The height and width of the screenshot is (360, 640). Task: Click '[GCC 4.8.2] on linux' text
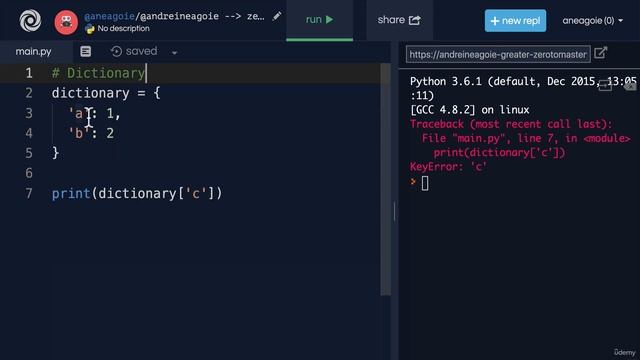pyautogui.click(x=469, y=110)
